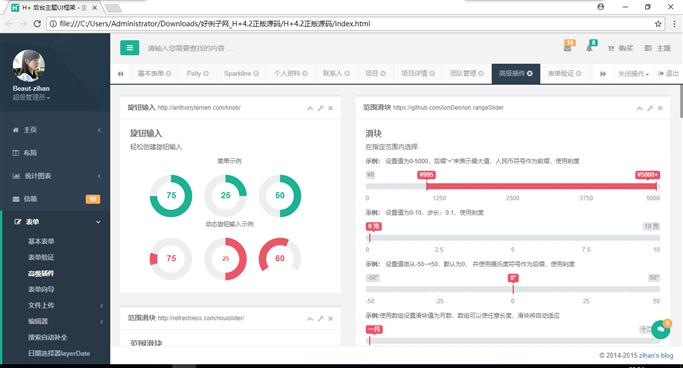The height and width of the screenshot is (368, 683).
Task: Open wrench settings on nouislider panel
Action: pyautogui.click(x=320, y=319)
